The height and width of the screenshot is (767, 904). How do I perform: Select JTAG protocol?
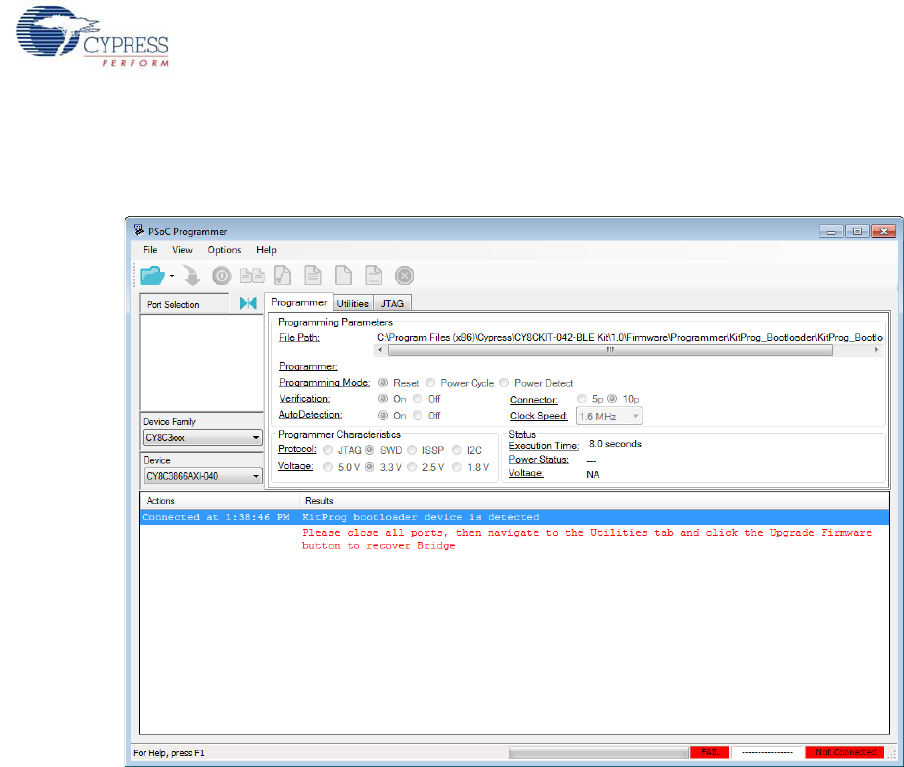coord(328,450)
